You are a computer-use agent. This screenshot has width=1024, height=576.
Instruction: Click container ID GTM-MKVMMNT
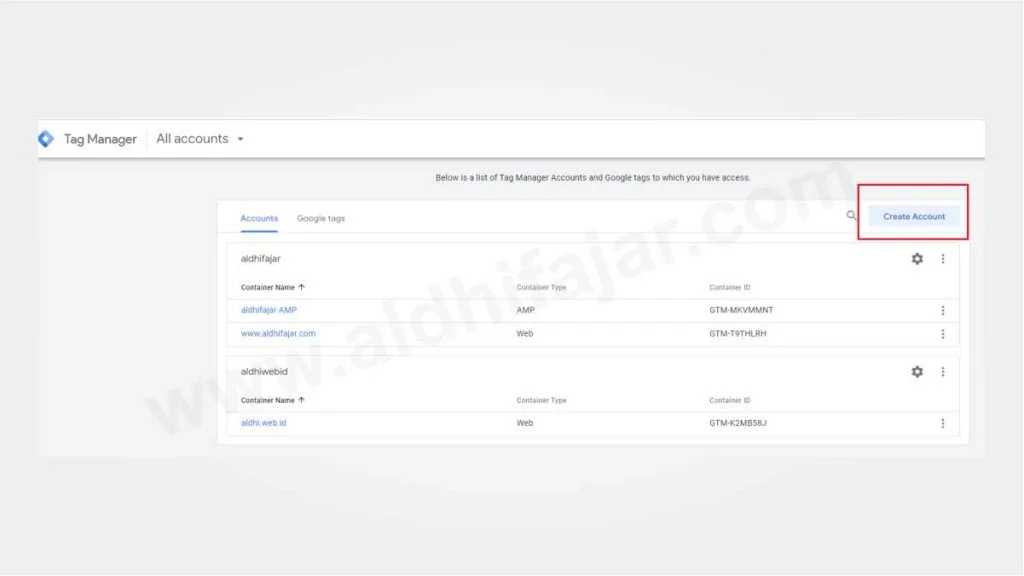[741, 310]
